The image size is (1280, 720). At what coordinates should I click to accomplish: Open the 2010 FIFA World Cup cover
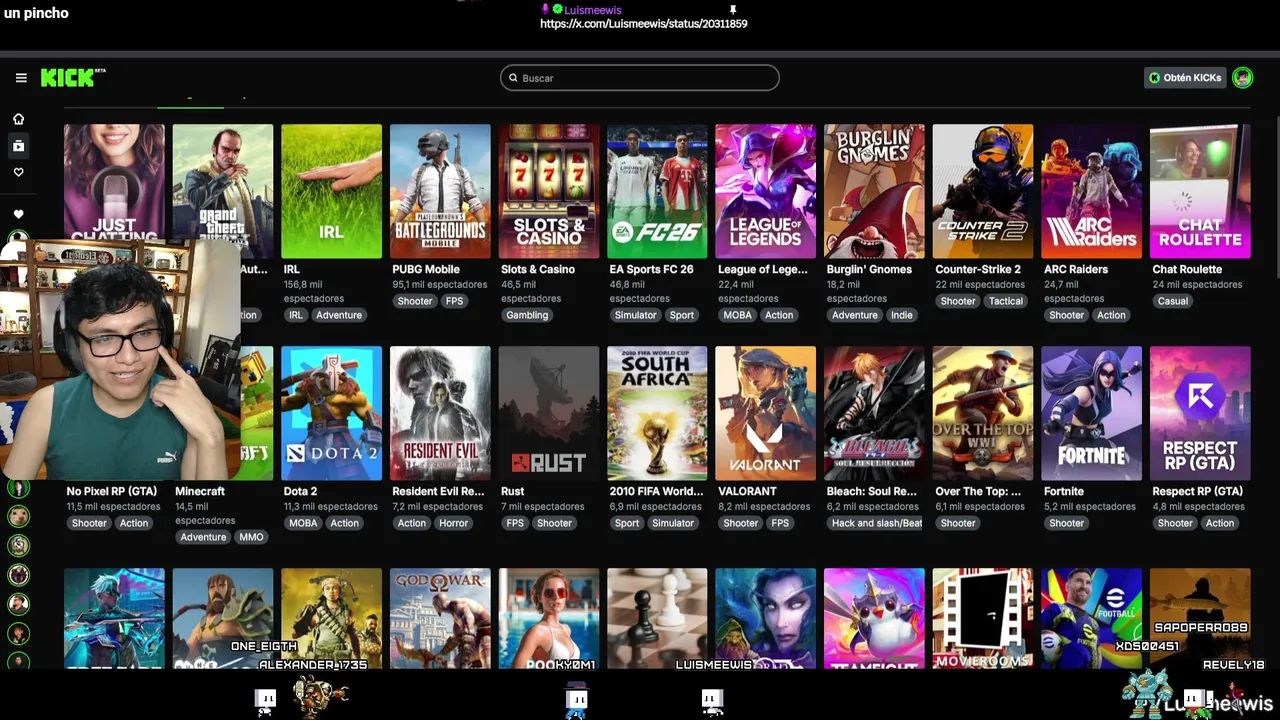657,413
